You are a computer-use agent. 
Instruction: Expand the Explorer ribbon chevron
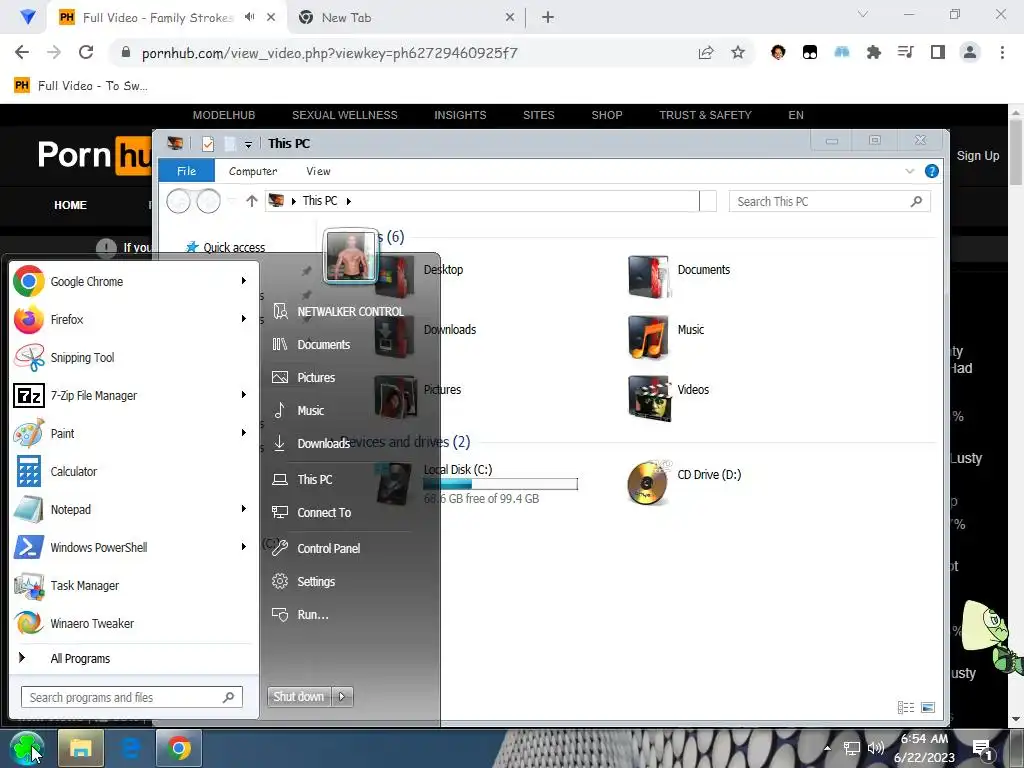click(x=910, y=171)
